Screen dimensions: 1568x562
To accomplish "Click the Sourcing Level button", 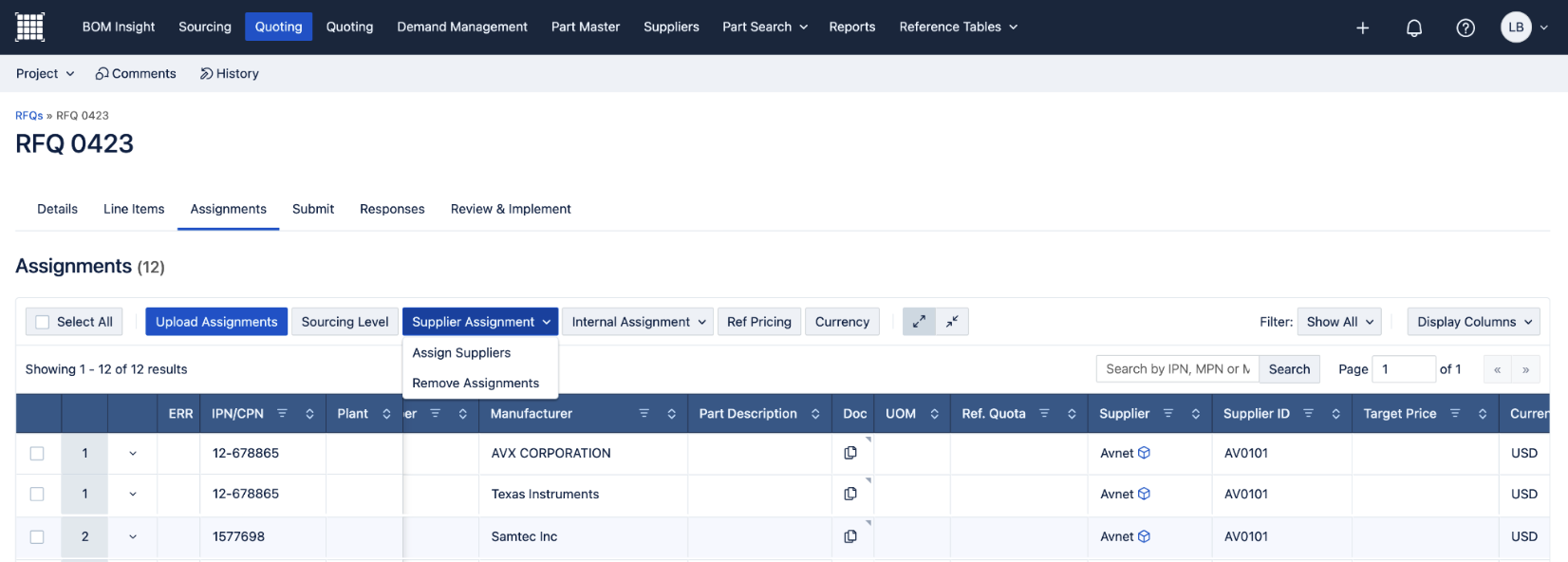I will pyautogui.click(x=345, y=322).
